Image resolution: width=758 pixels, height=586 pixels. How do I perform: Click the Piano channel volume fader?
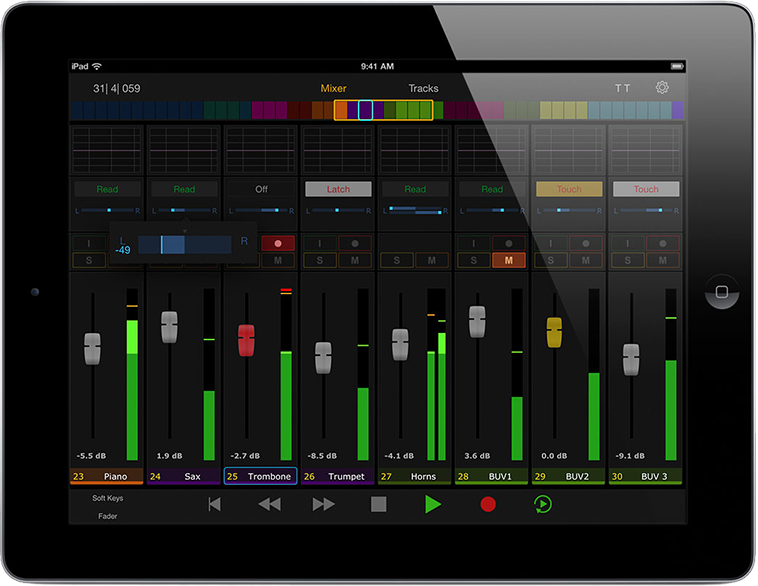[92, 349]
